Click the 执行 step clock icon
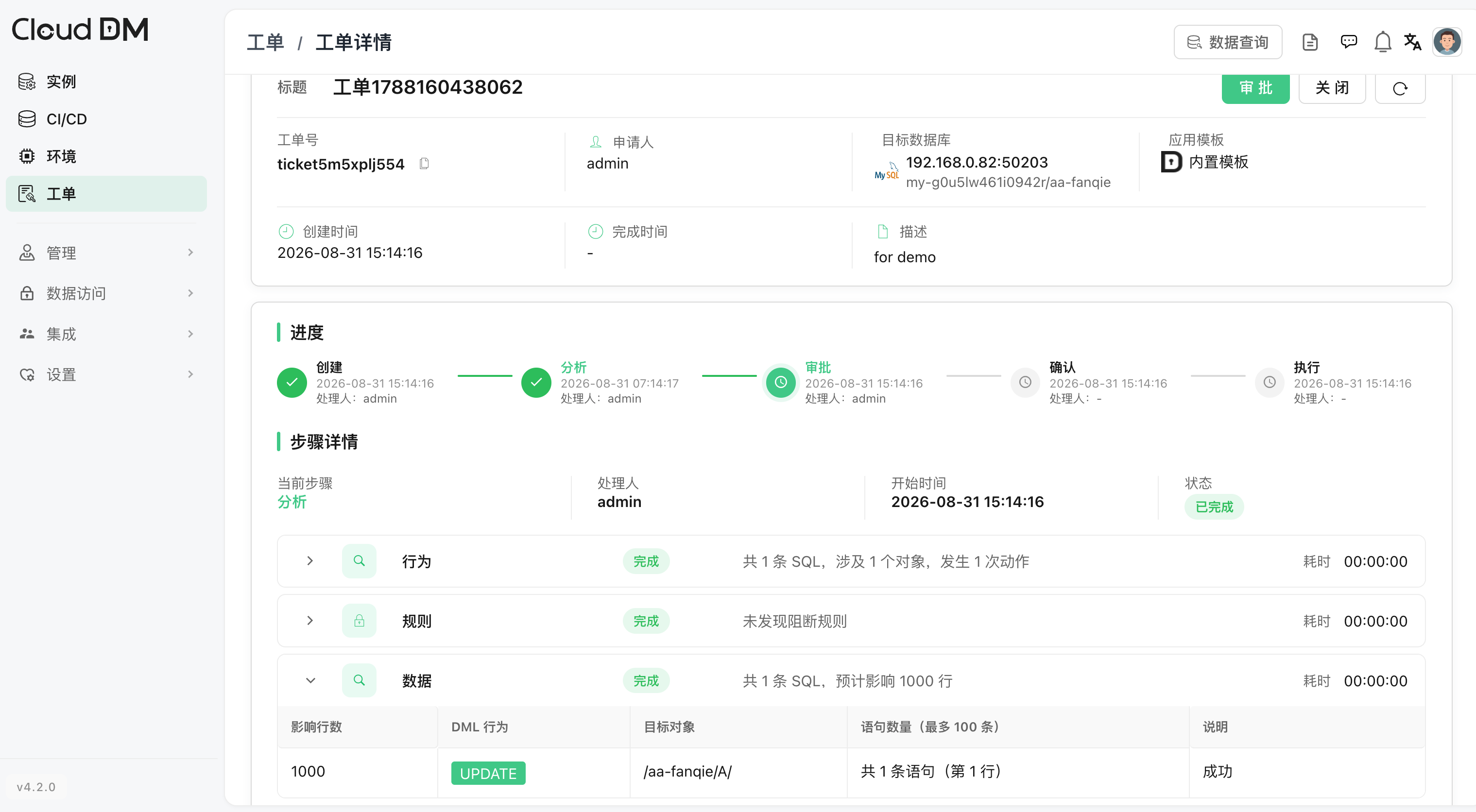 pos(1270,383)
